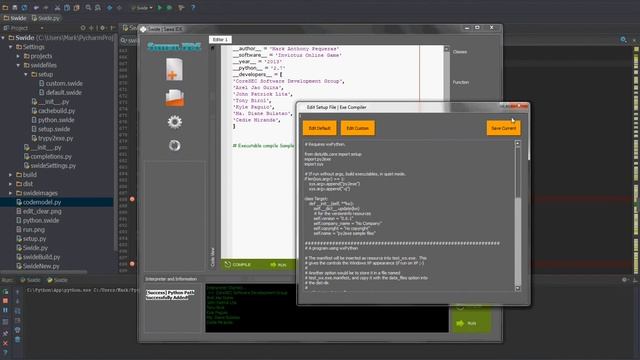
Task: Click Run in the Swide editor bar
Action: click(x=278, y=265)
